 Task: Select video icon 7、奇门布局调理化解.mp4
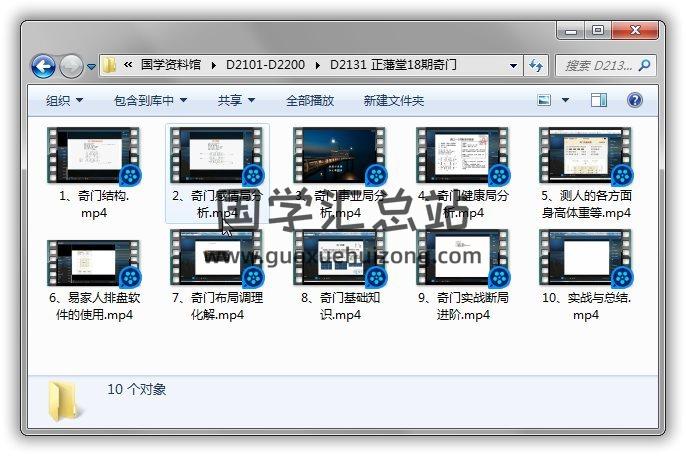tap(217, 258)
